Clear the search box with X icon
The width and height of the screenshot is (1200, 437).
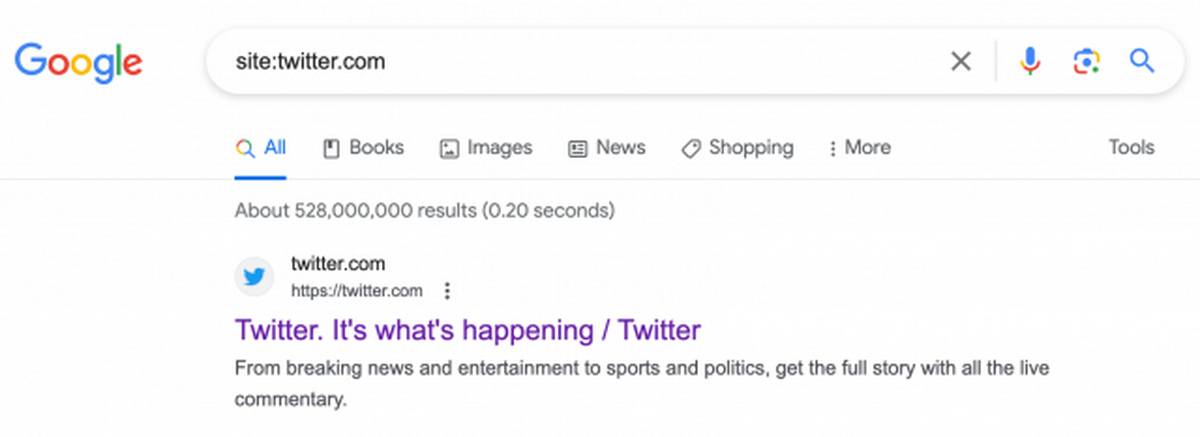[960, 62]
